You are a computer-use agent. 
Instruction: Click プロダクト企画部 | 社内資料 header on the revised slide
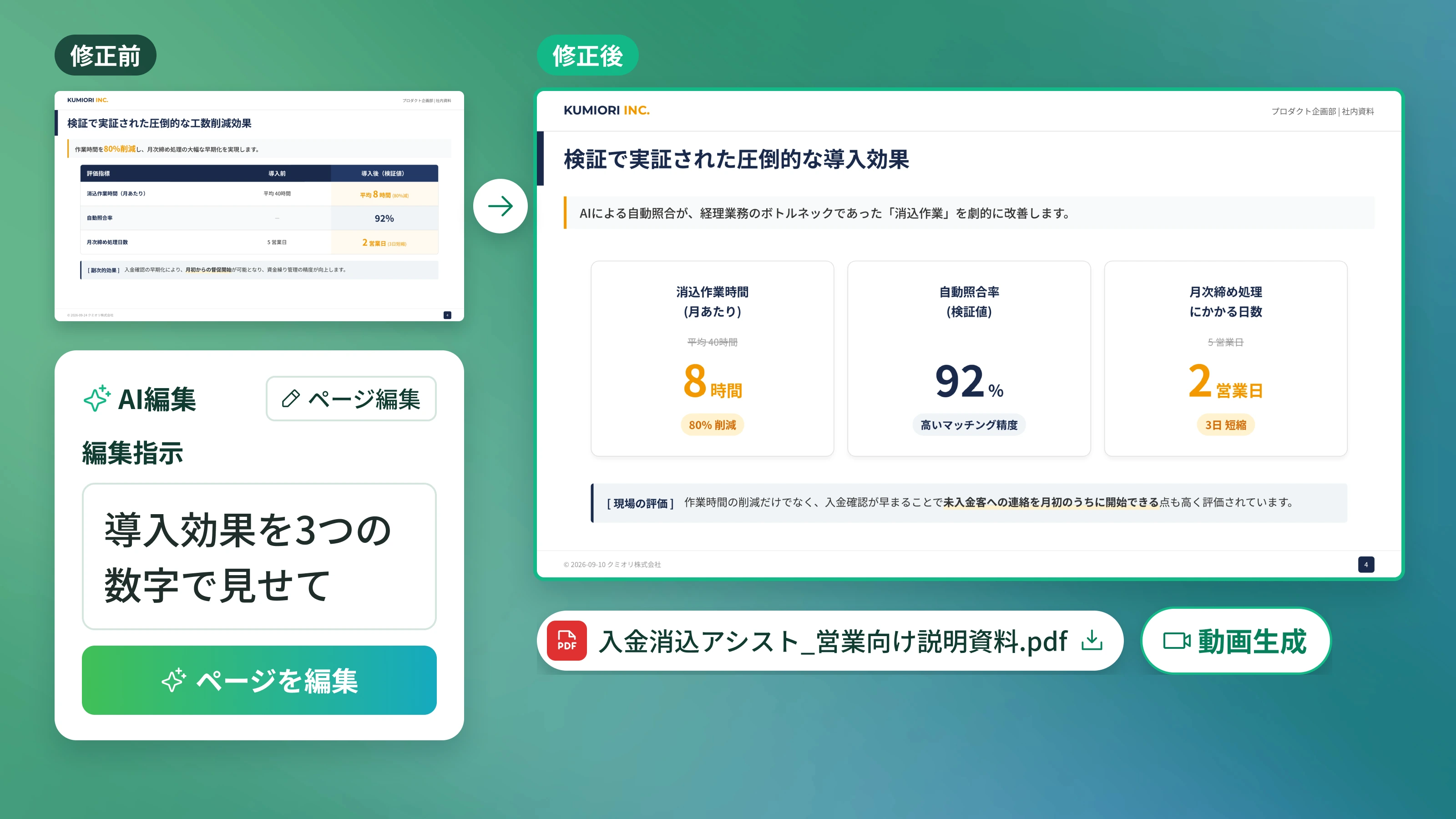pyautogui.click(x=1323, y=111)
